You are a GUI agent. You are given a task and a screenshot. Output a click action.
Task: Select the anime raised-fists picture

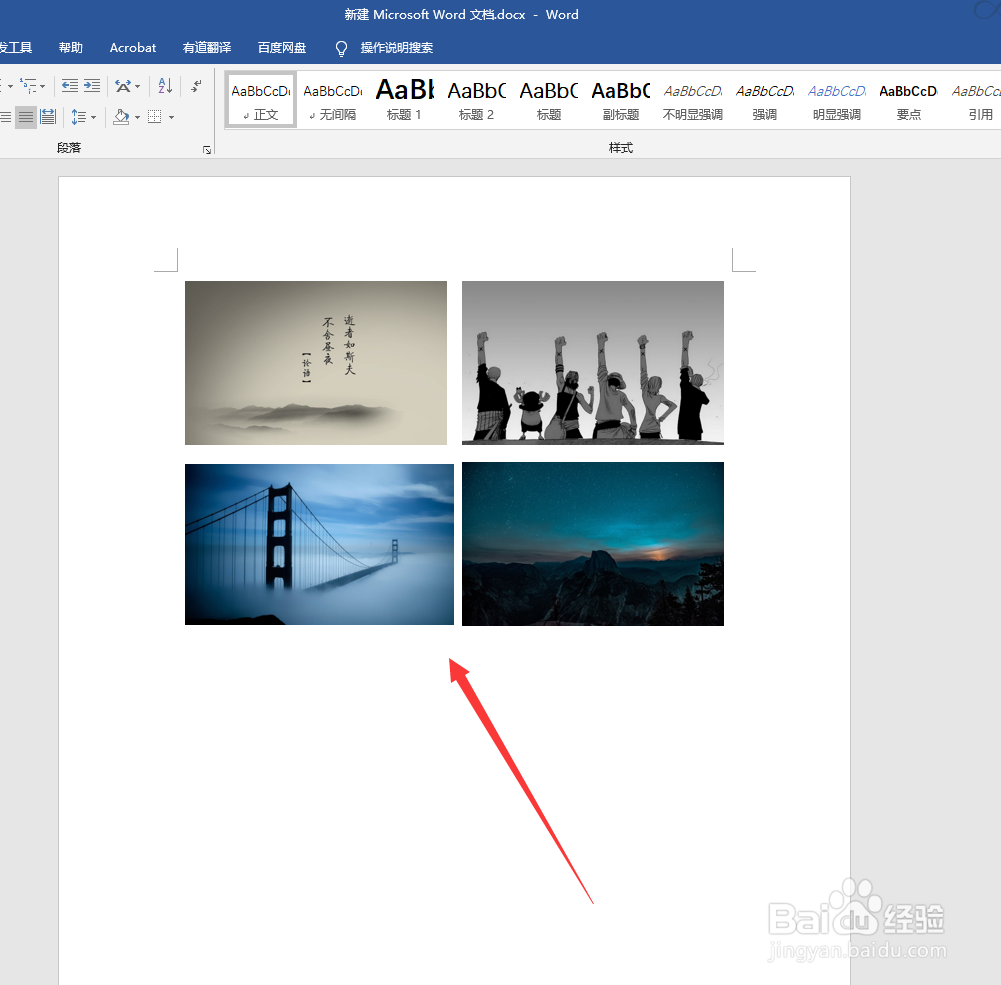[593, 363]
